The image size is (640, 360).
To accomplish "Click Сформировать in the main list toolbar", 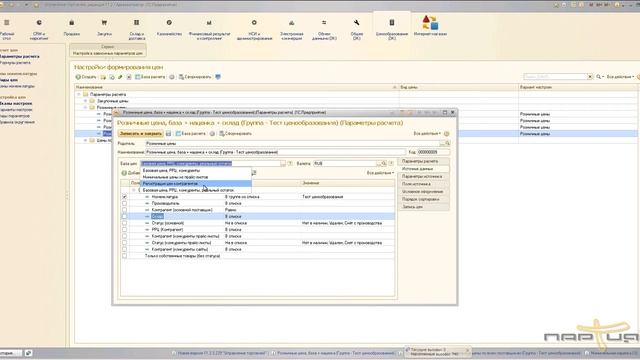I will click(x=195, y=77).
